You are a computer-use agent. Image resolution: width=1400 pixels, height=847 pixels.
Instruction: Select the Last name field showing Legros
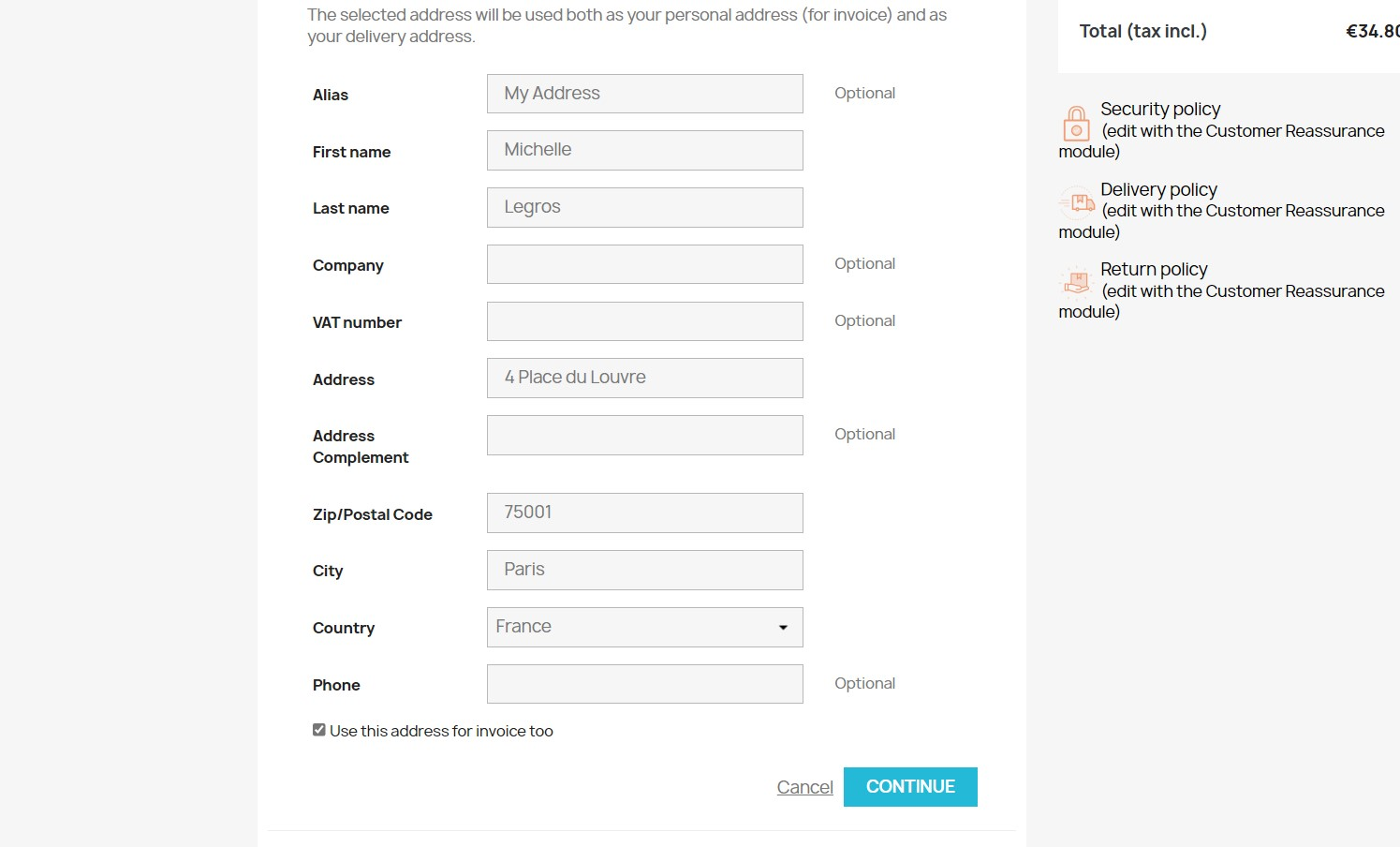click(644, 207)
